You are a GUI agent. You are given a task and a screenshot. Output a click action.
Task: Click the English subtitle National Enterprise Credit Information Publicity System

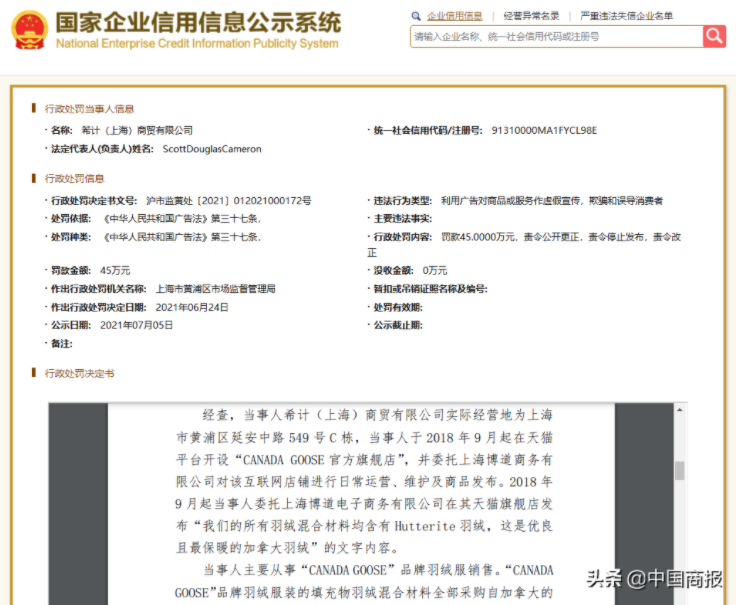[x=197, y=44]
